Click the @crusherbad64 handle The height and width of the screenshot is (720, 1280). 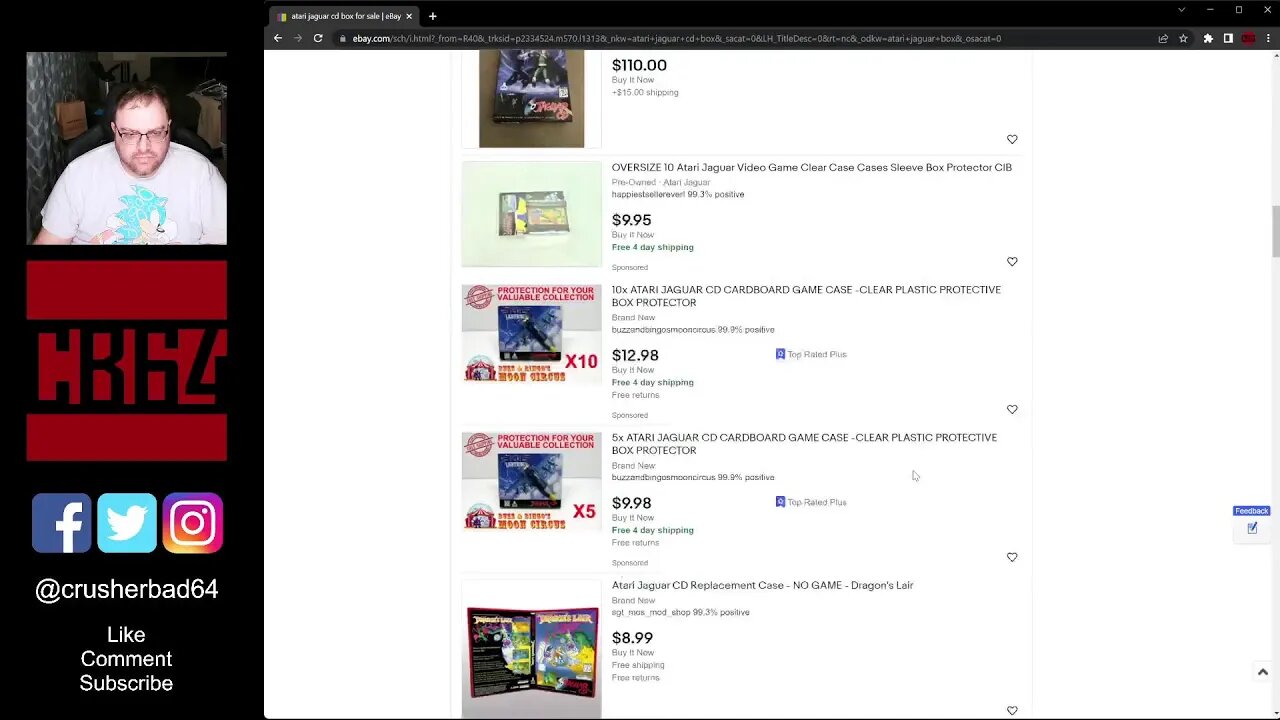click(x=127, y=590)
